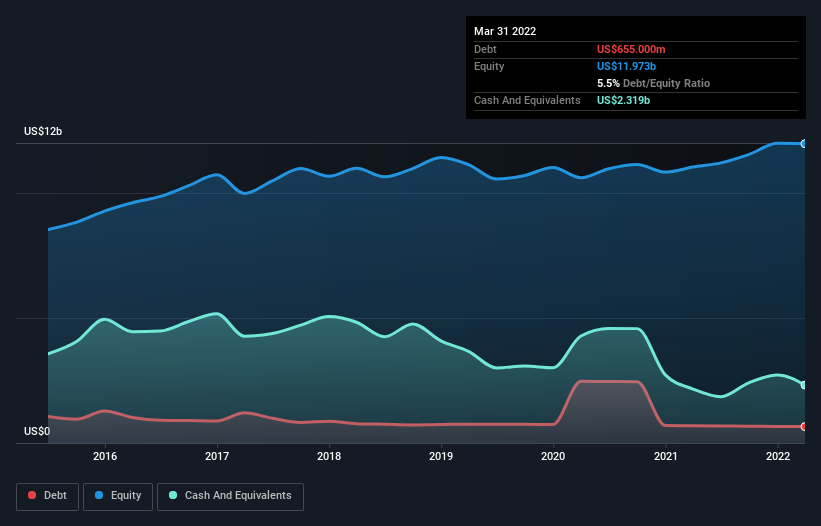
Task: Select the Cash endpoint marker on chart
Action: point(804,385)
